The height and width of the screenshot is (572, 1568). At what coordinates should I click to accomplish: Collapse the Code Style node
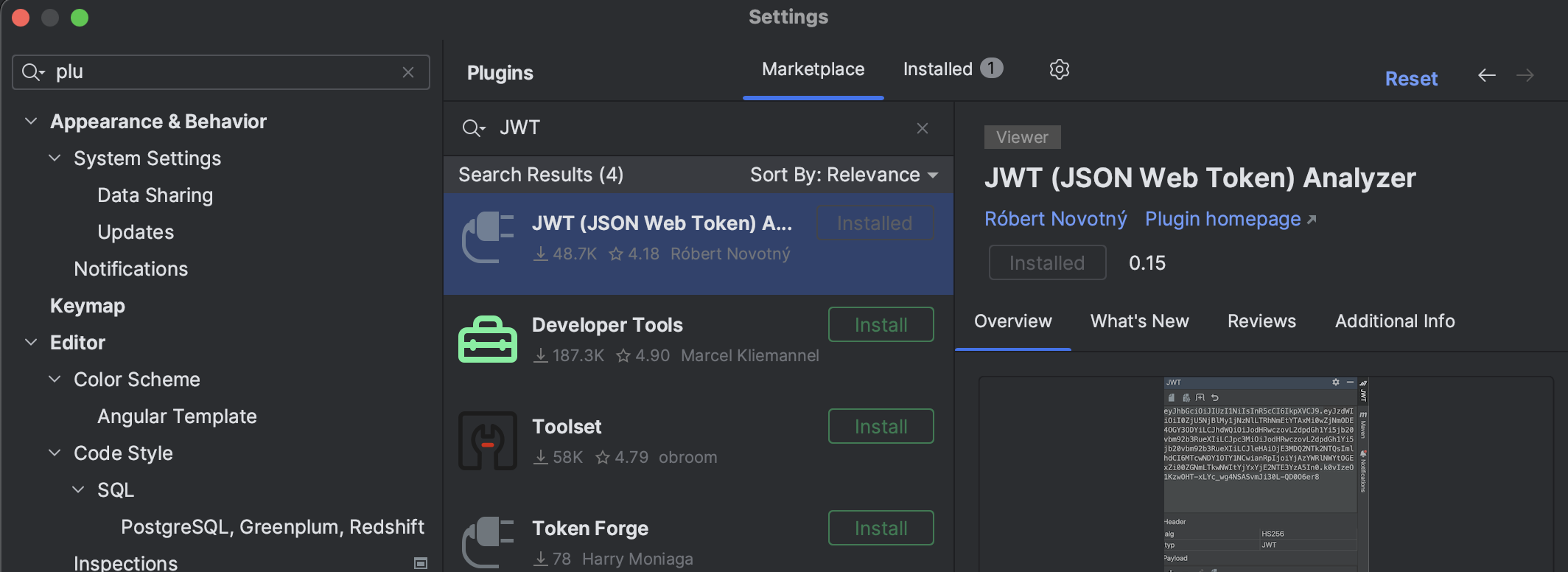[x=55, y=453]
